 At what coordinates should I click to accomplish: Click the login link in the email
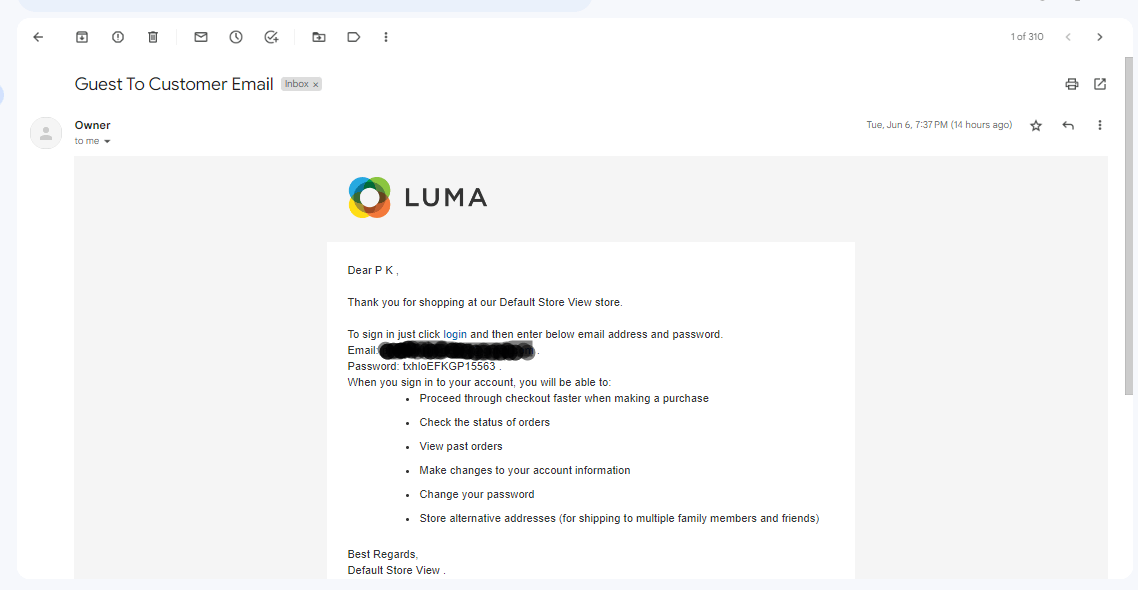pyautogui.click(x=455, y=334)
